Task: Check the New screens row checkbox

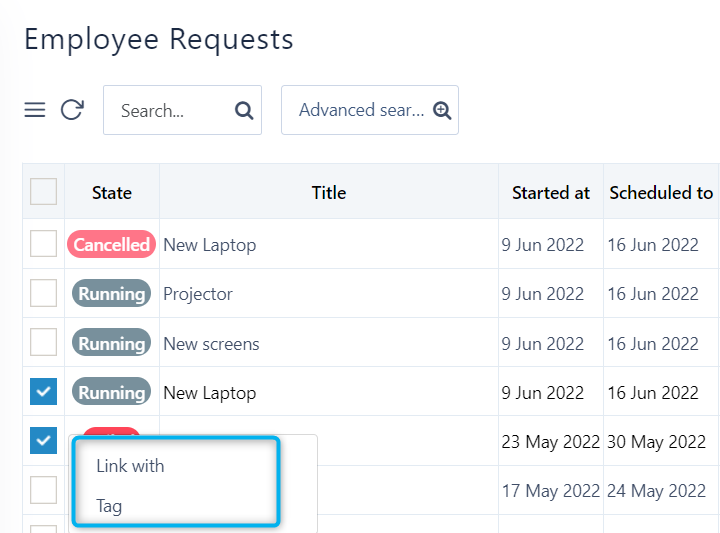Action: (x=44, y=342)
